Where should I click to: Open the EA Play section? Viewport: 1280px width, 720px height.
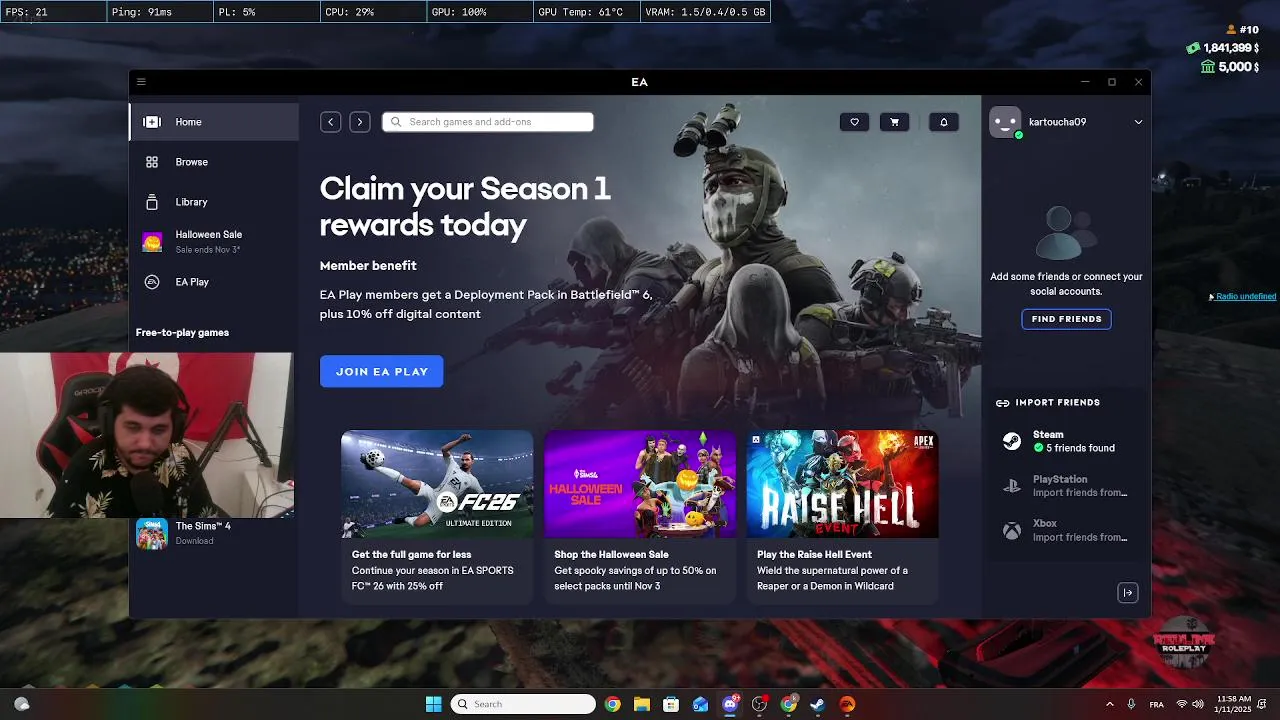point(214,282)
